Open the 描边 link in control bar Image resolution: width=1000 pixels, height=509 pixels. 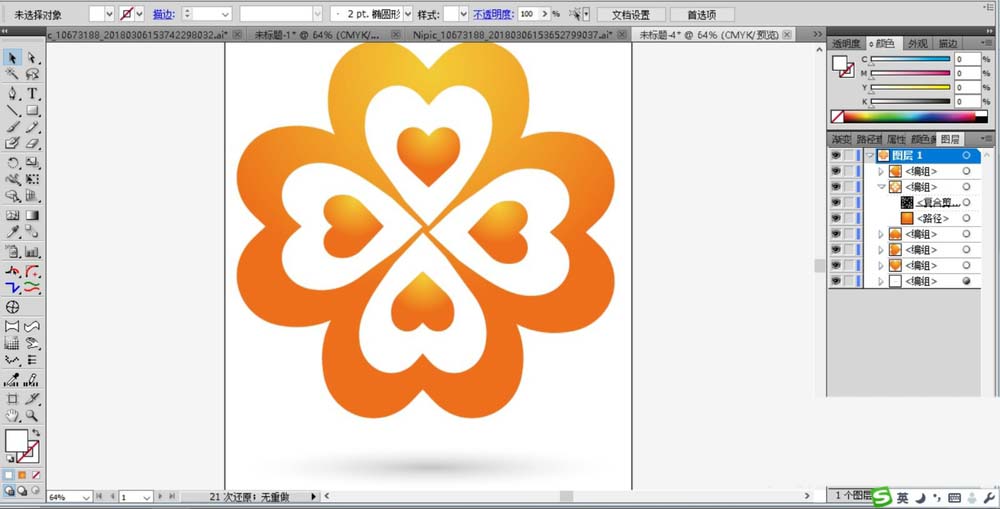(163, 14)
